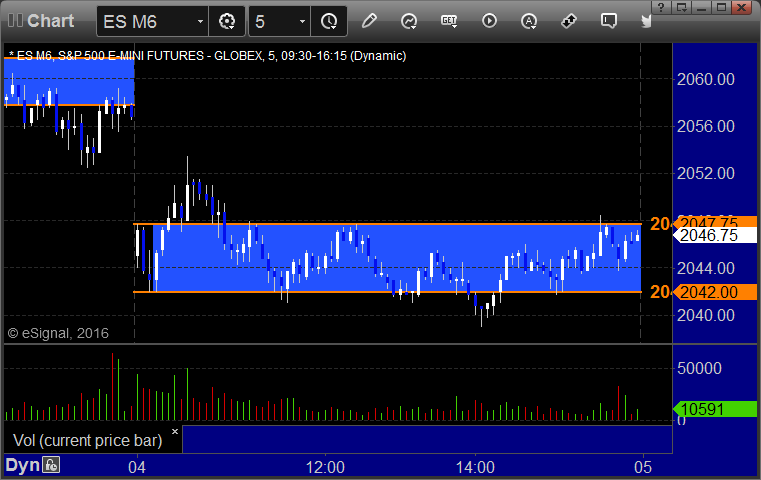Click the chart title ES M6 S&P 500 text
Screen dimensions: 761x480
(207, 56)
